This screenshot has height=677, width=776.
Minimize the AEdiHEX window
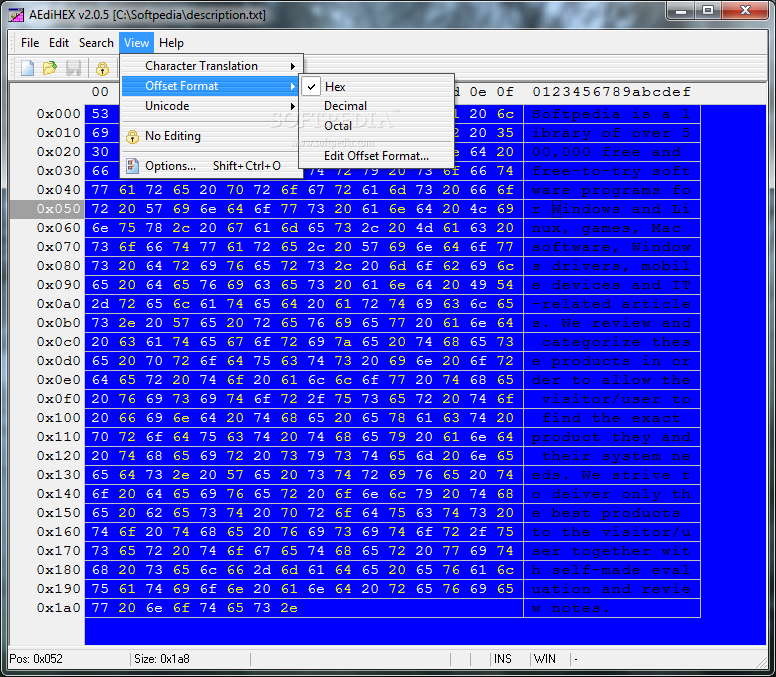681,11
